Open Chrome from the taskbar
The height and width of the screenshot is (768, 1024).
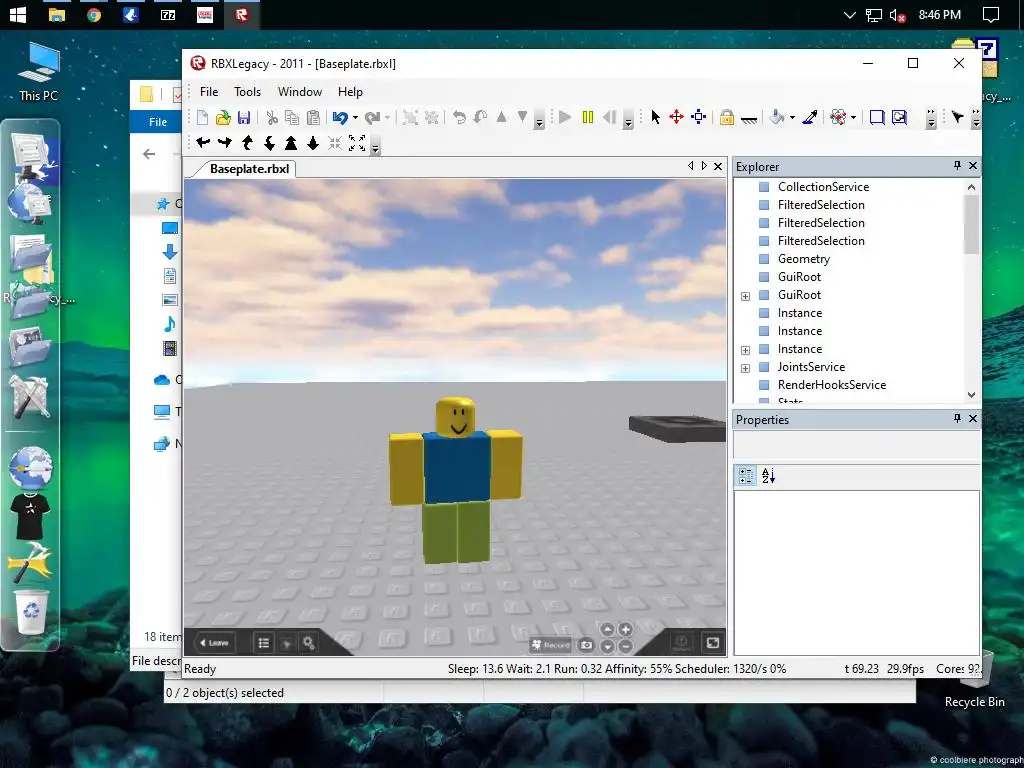[94, 14]
